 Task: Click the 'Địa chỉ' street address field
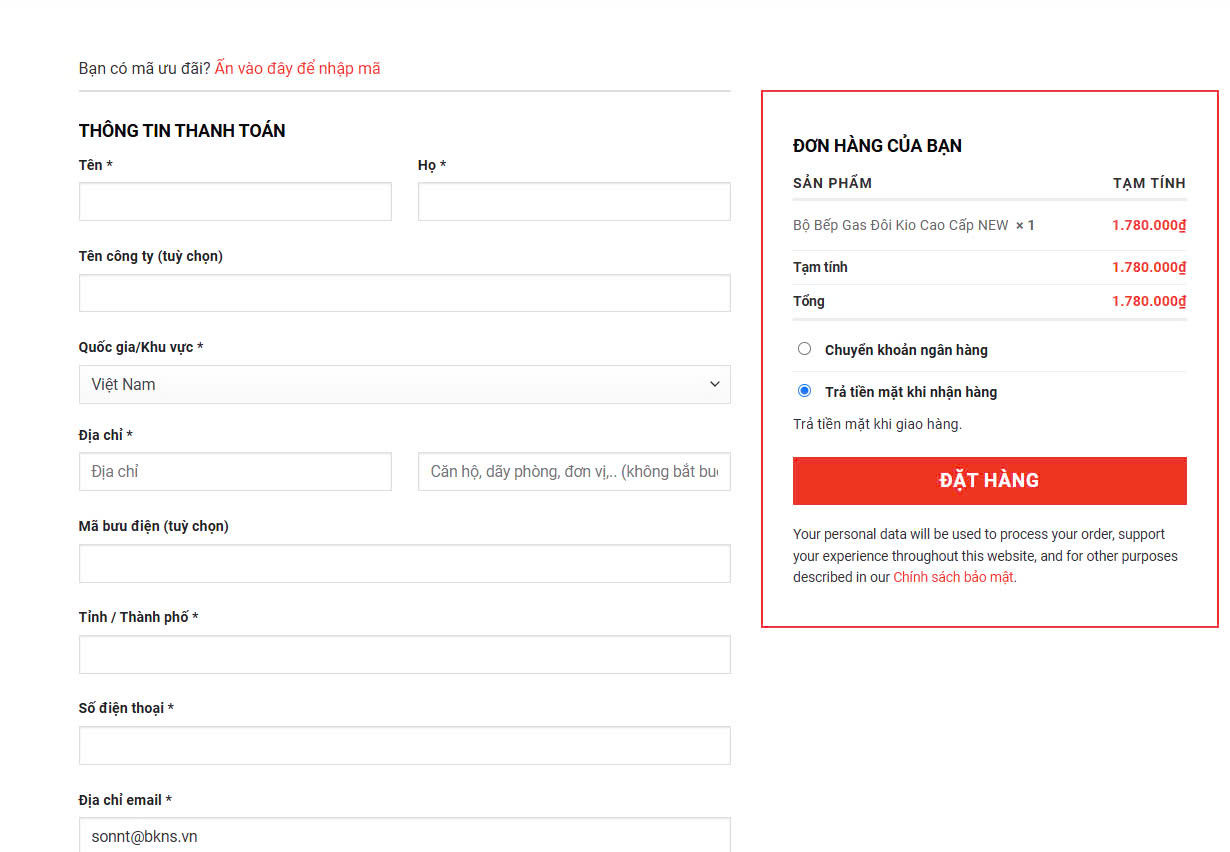[235, 472]
